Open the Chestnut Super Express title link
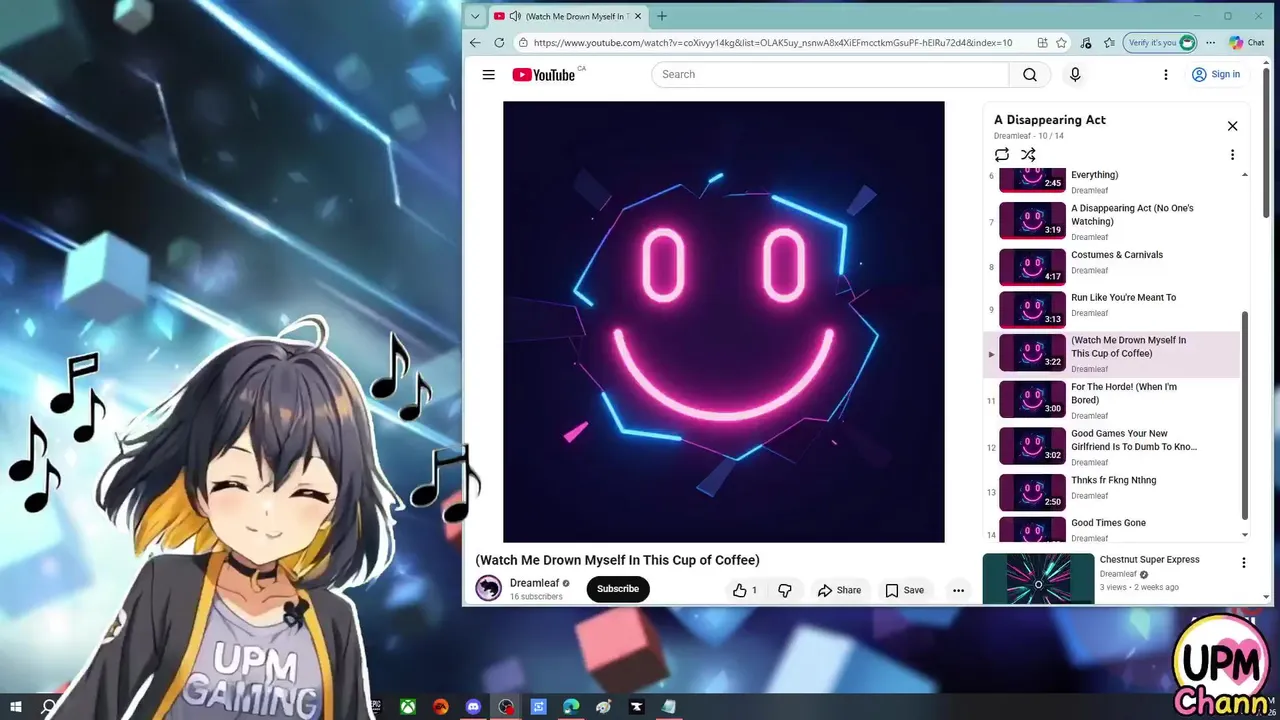Image resolution: width=1280 pixels, height=720 pixels. 1149,560
